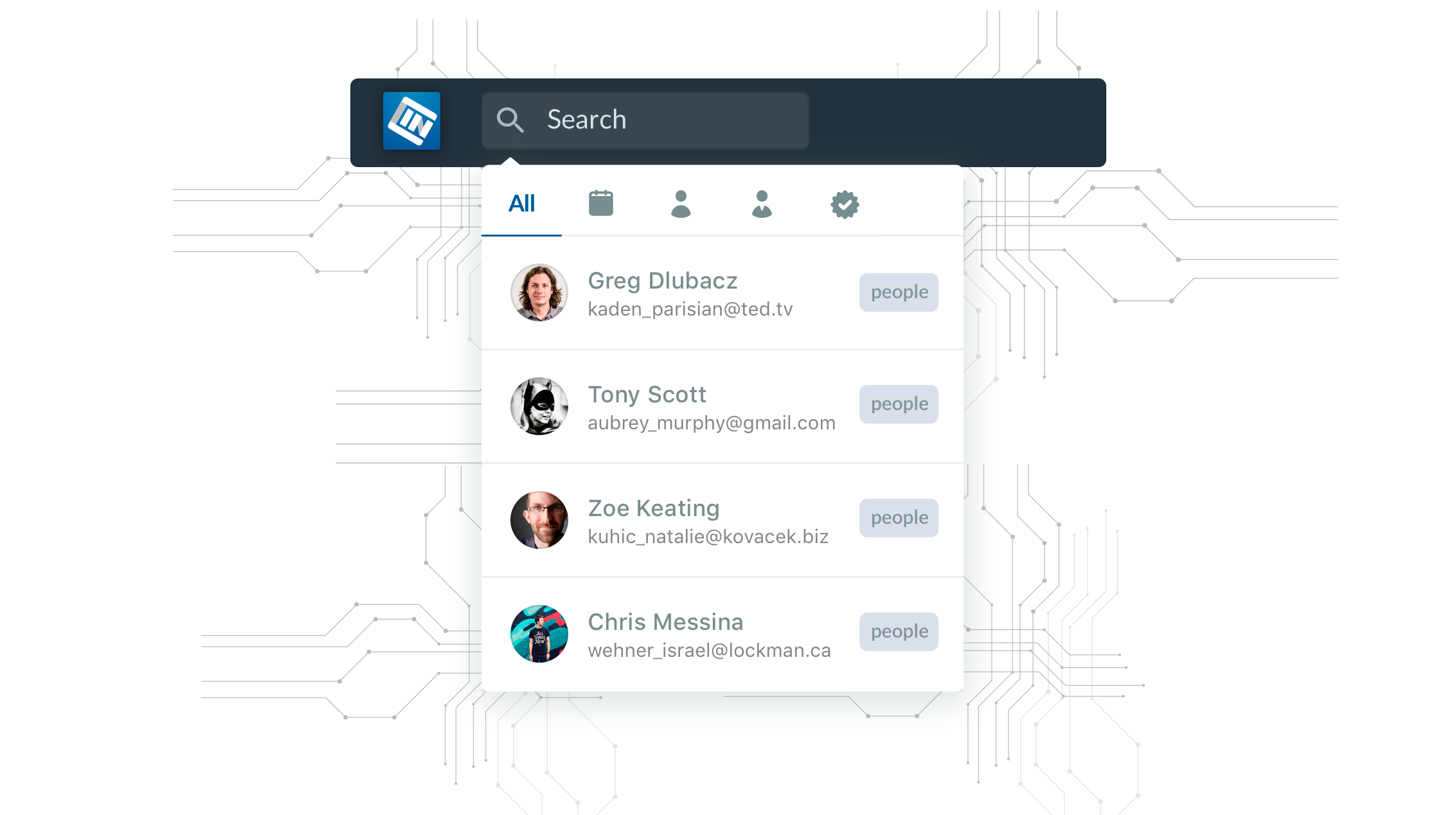This screenshot has height=815, width=1456.
Task: Select the verified checkmark filter icon
Action: point(844,204)
